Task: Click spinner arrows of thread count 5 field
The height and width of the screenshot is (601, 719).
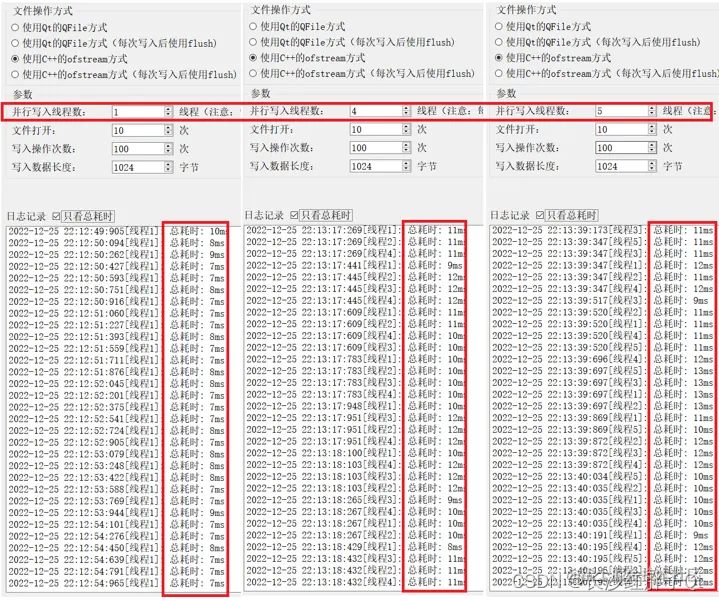Action: click(652, 110)
